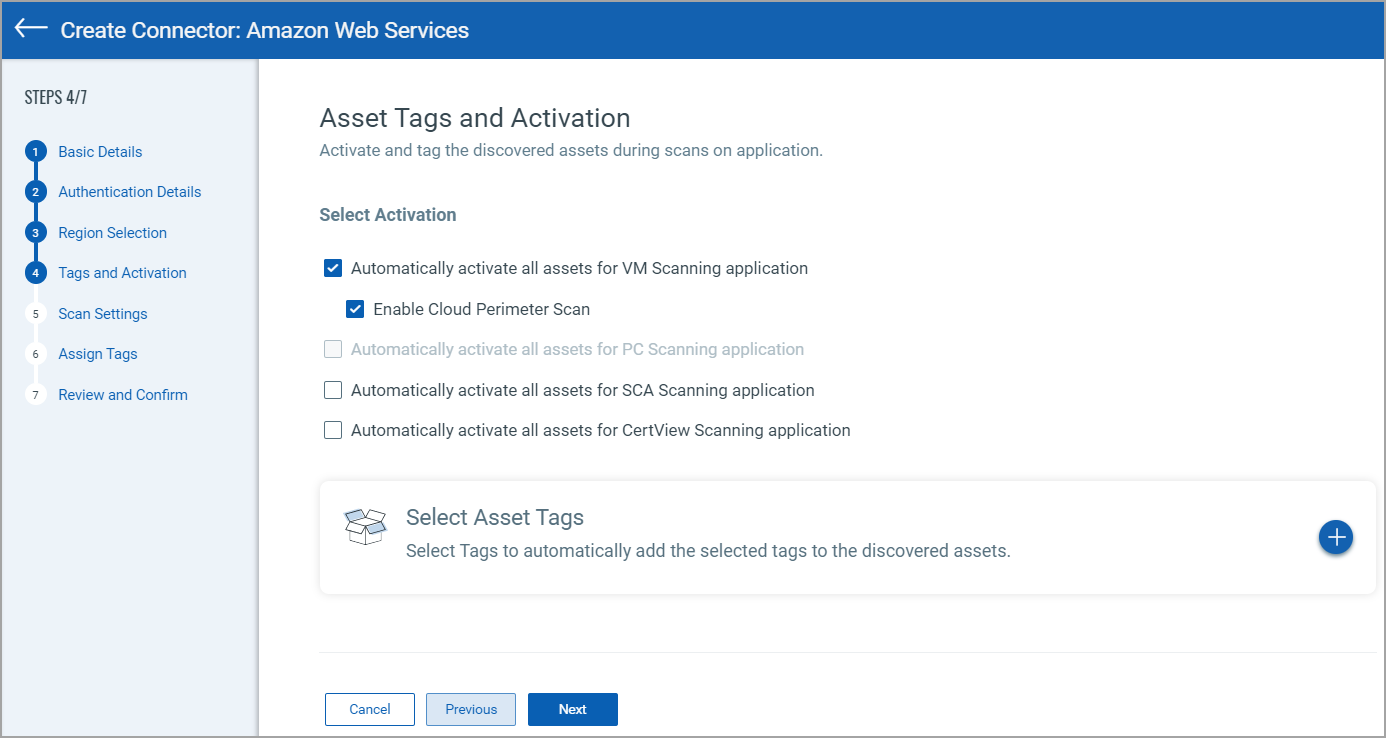The image size is (1386, 738).
Task: Open the Authentication Details step
Action: click(129, 191)
